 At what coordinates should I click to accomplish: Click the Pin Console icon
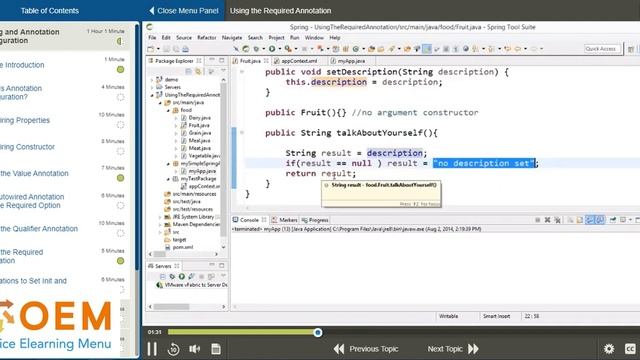613,220
